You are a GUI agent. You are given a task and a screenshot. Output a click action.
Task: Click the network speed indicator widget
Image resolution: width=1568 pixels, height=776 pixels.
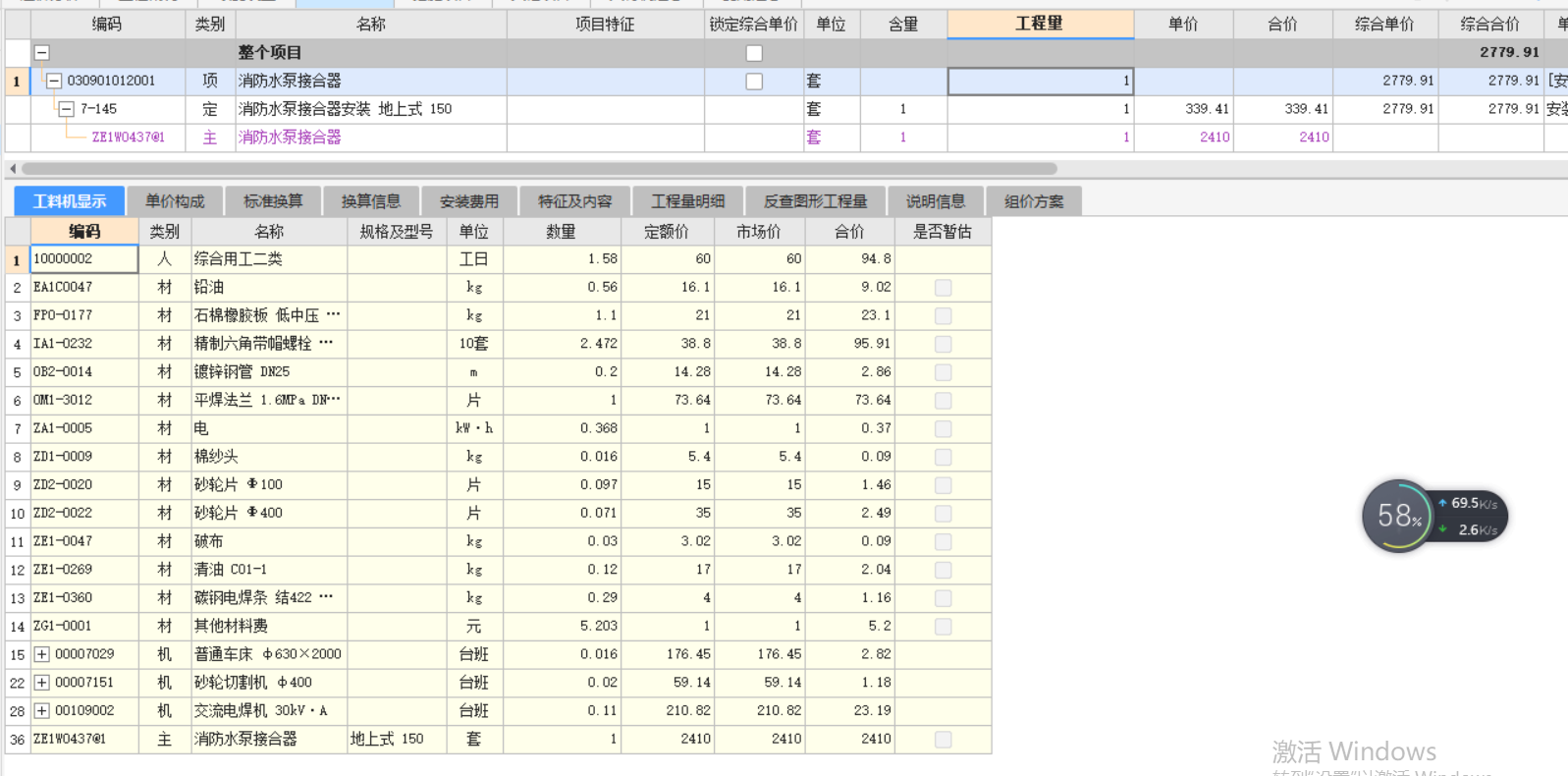click(x=1470, y=517)
